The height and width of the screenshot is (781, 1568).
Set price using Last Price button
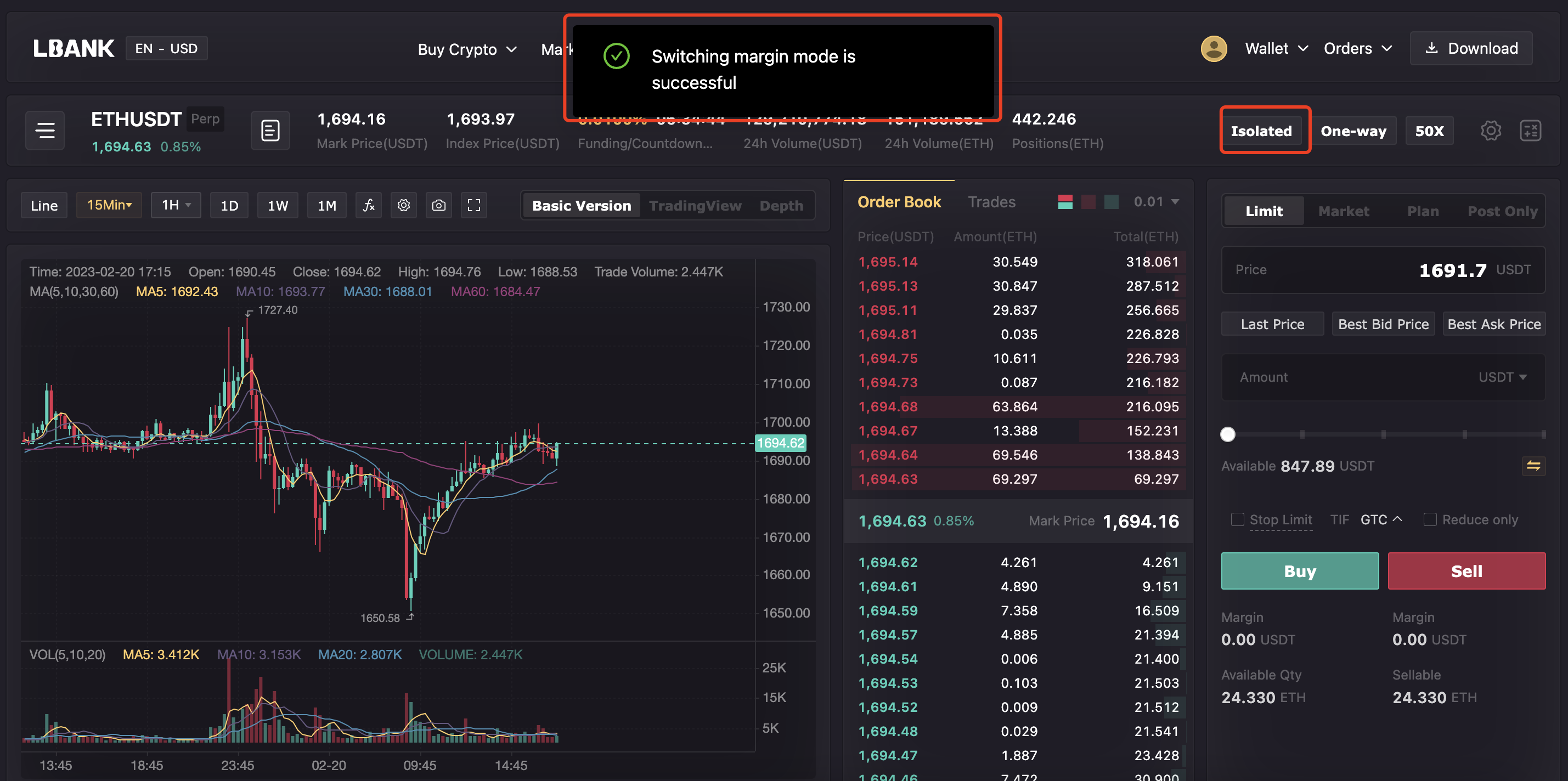[1272, 324]
